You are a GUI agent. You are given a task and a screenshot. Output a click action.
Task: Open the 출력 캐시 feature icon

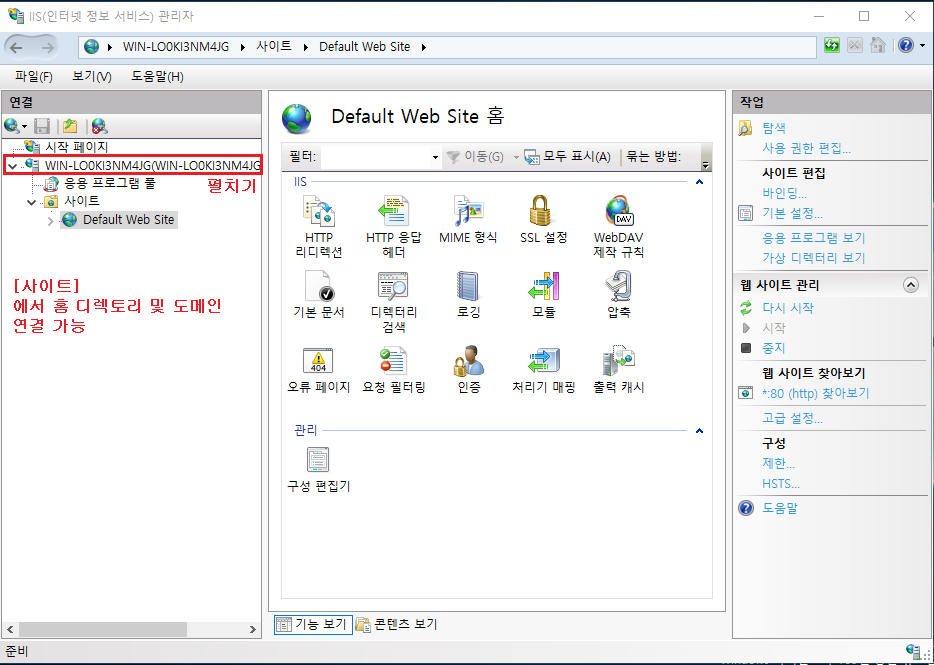pos(619,361)
